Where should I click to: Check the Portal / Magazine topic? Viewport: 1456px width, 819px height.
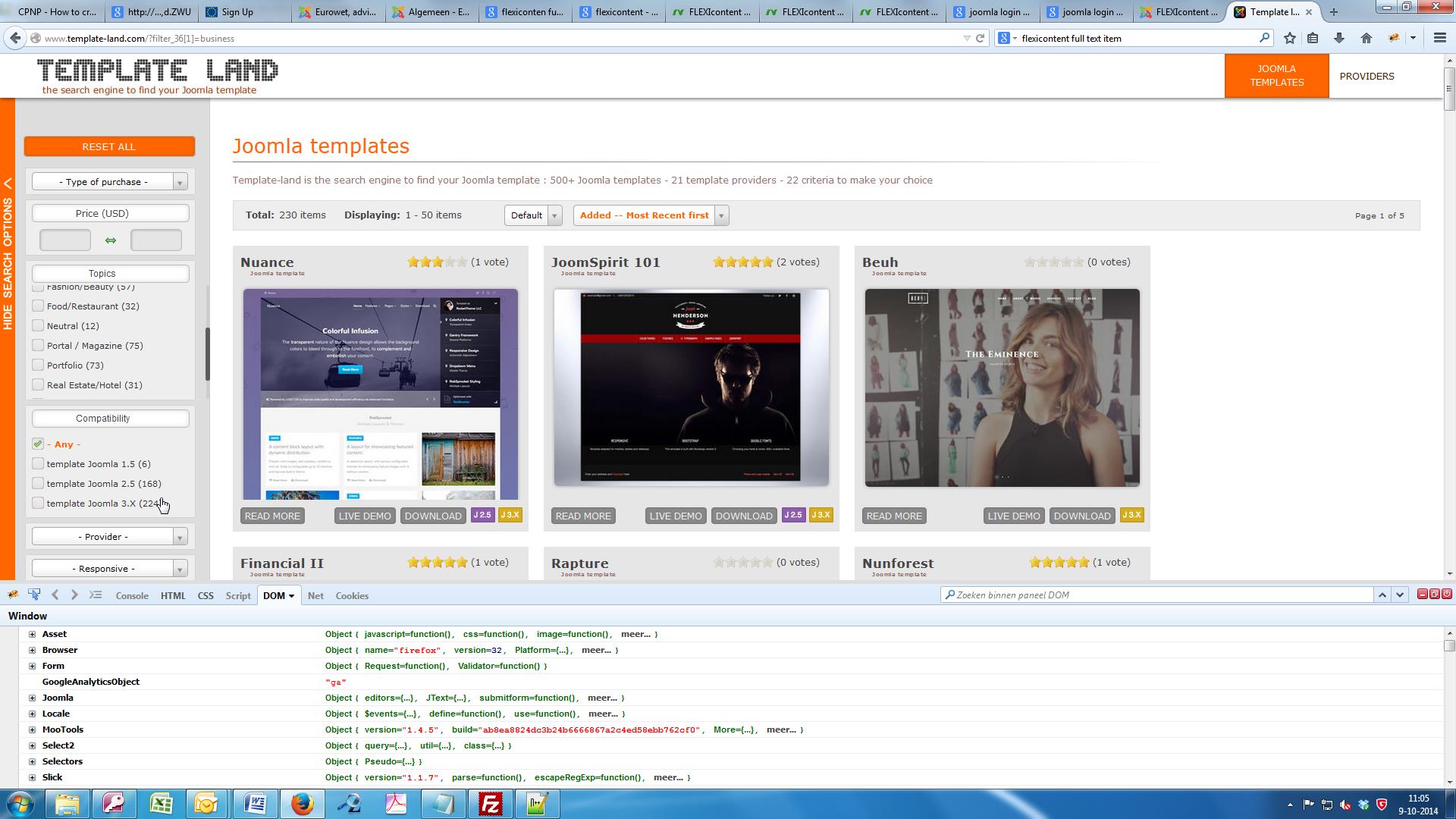coord(38,345)
